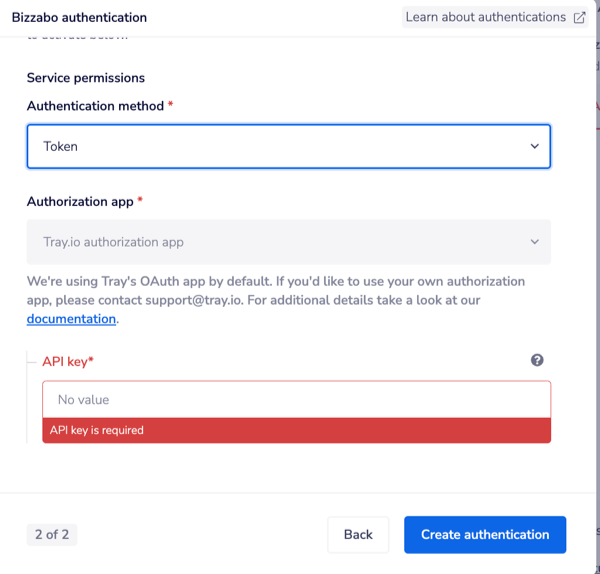Click the Authentication method label

click(x=96, y=106)
